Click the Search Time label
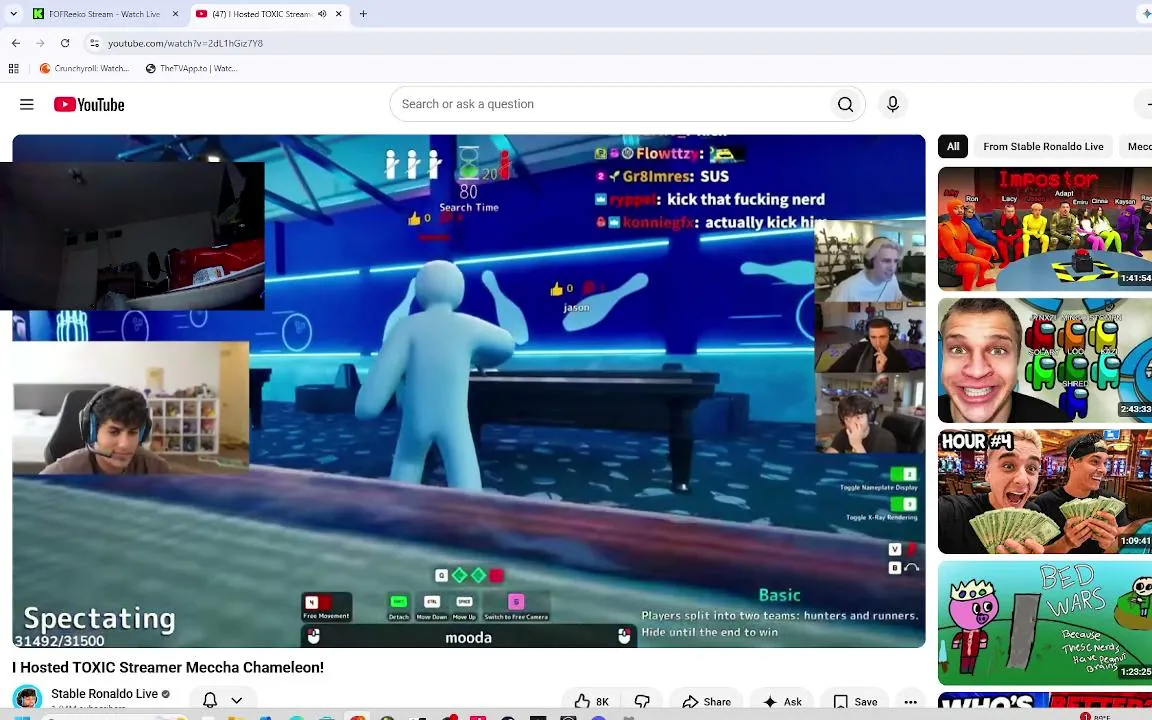The width and height of the screenshot is (1152, 720). tap(469, 207)
